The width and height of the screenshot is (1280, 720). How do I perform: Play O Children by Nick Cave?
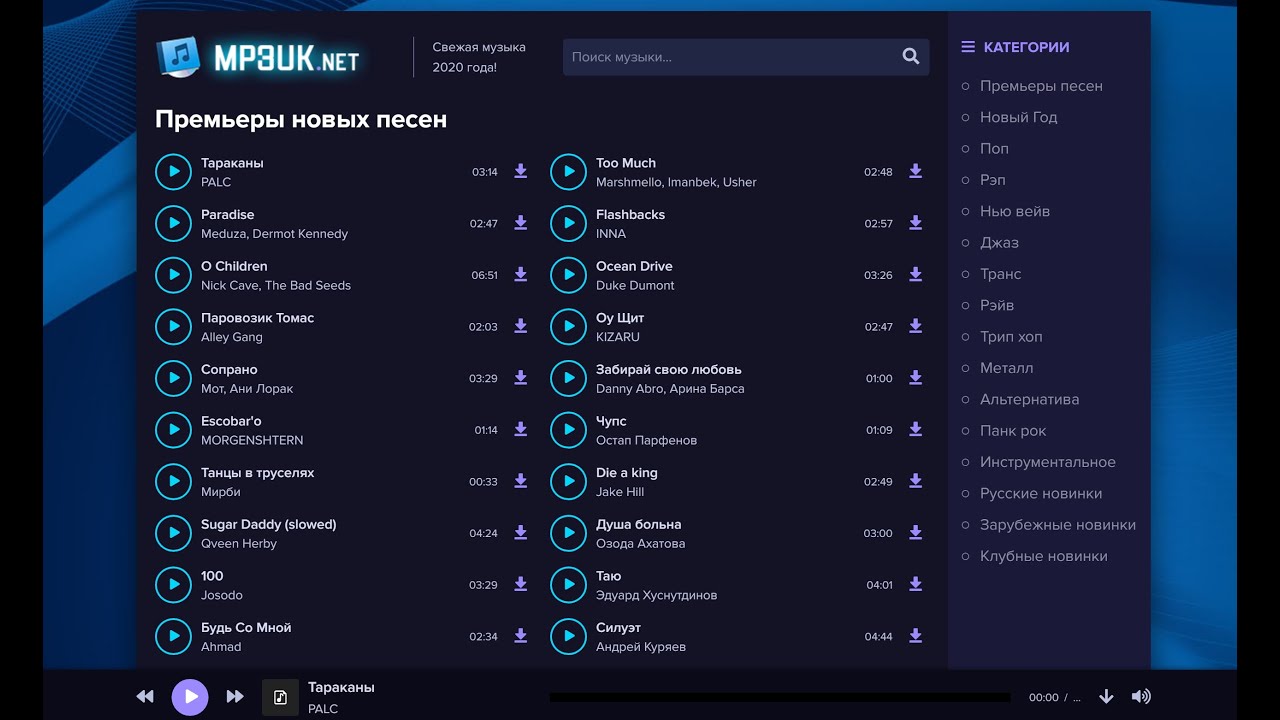click(173, 275)
